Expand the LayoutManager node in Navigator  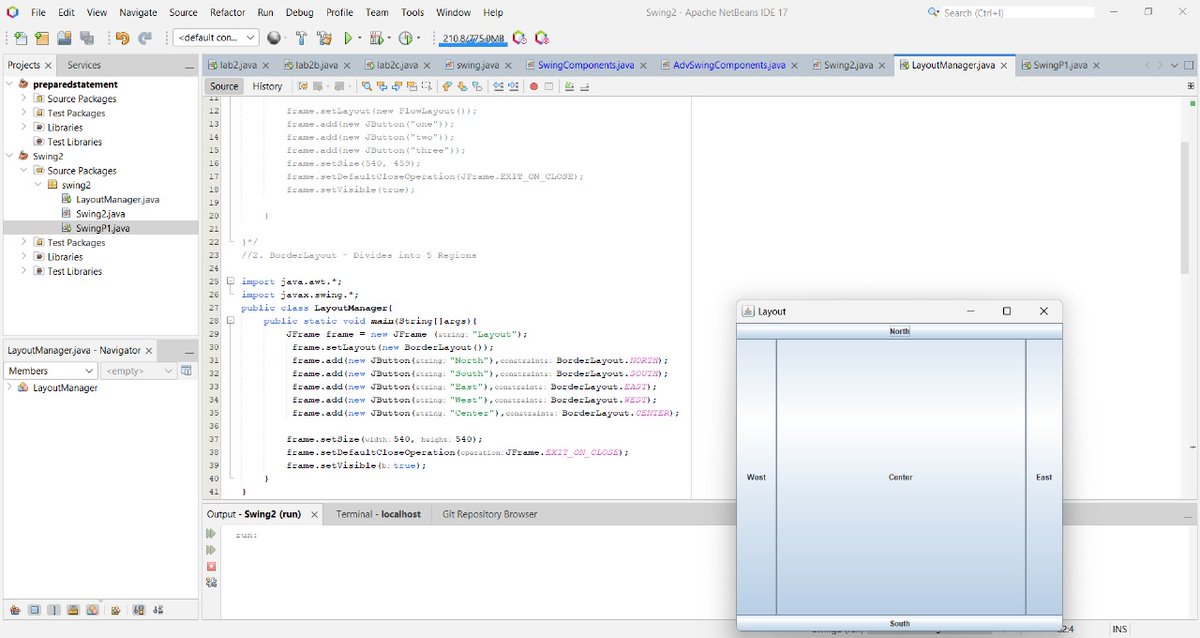click(x=10, y=387)
